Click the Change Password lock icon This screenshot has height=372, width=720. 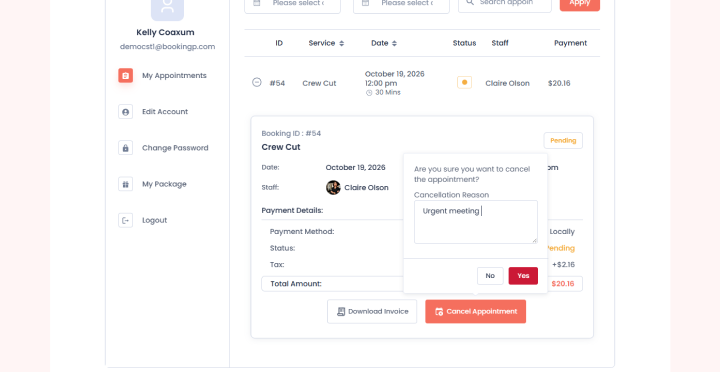[x=125, y=148]
